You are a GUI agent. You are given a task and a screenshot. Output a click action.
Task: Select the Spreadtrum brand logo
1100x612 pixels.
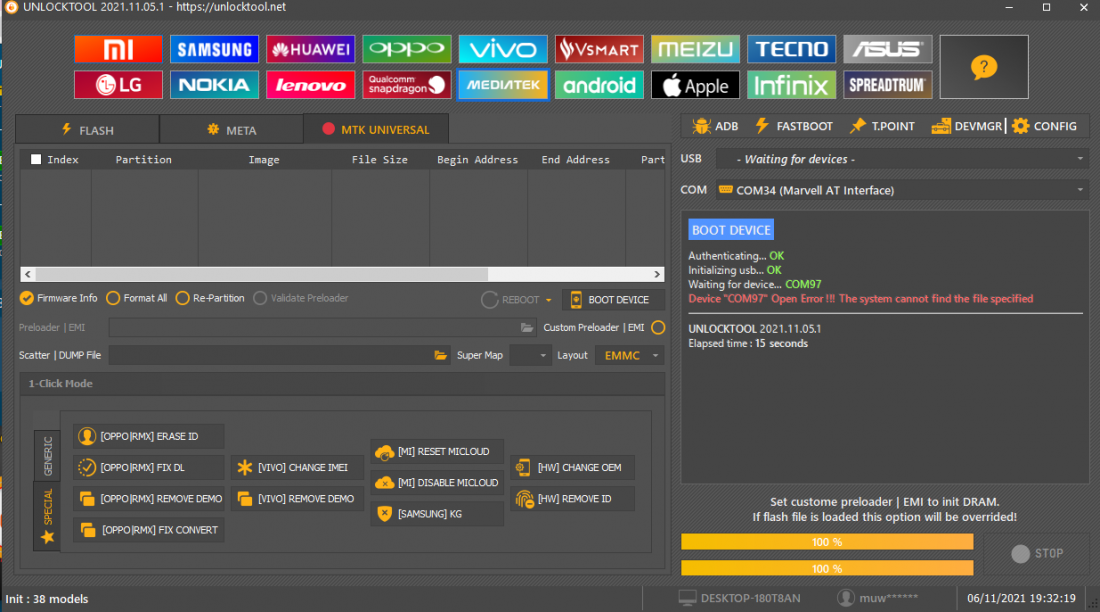[x=887, y=85]
